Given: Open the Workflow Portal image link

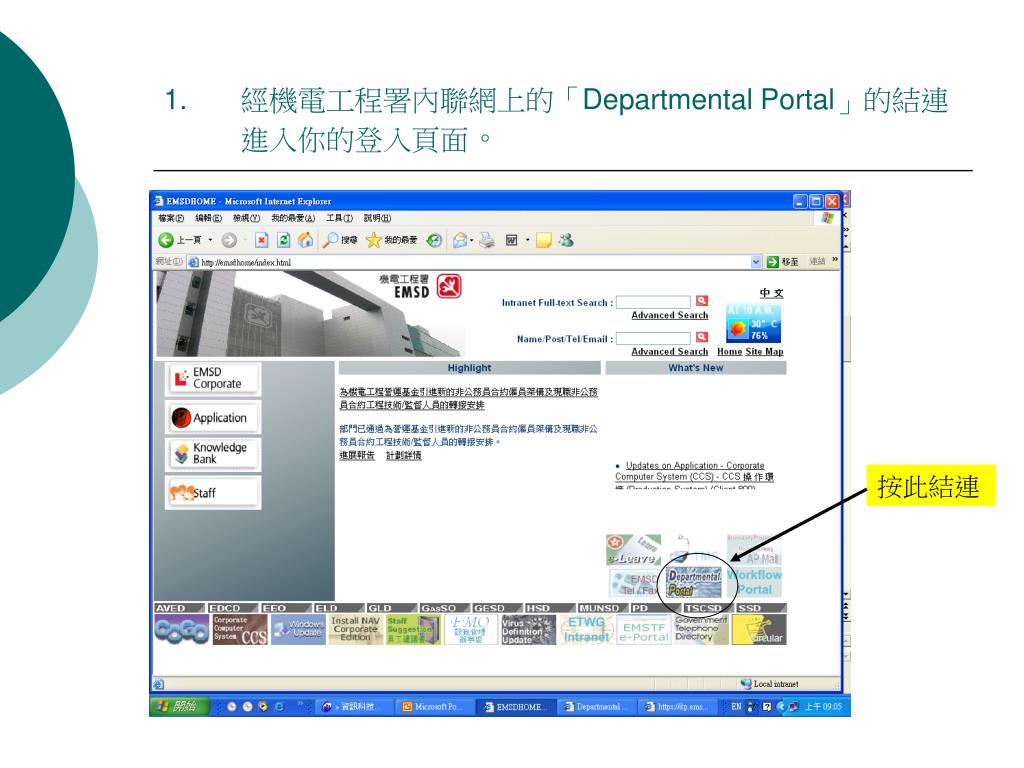Looking at the screenshot, I should [754, 582].
